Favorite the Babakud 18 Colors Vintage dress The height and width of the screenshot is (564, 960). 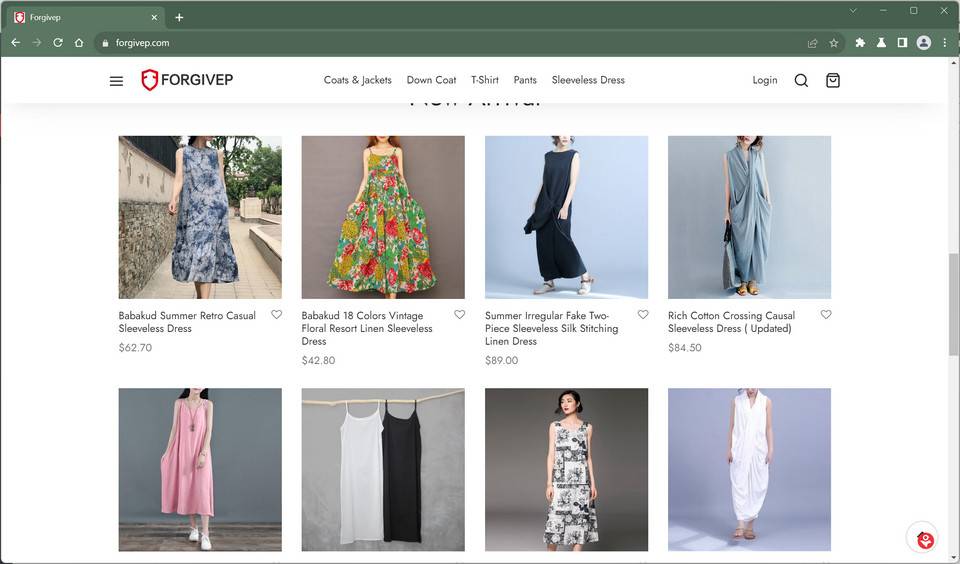click(x=460, y=315)
